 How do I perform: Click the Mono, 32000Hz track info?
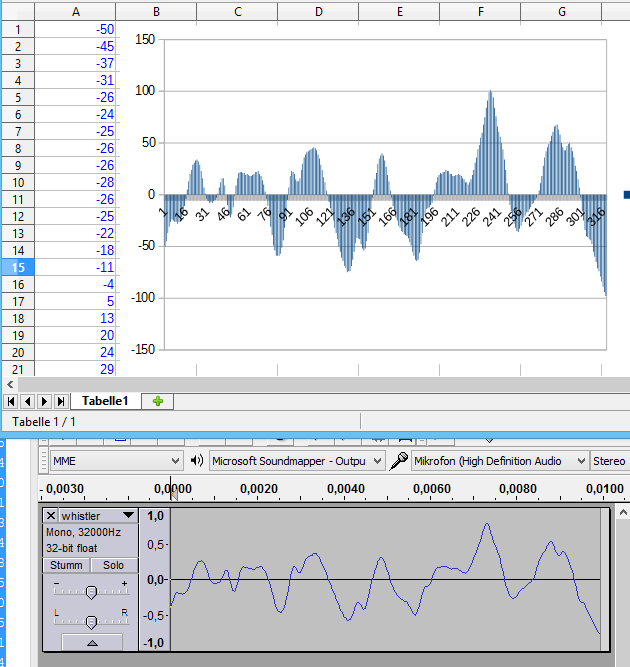pos(83,532)
